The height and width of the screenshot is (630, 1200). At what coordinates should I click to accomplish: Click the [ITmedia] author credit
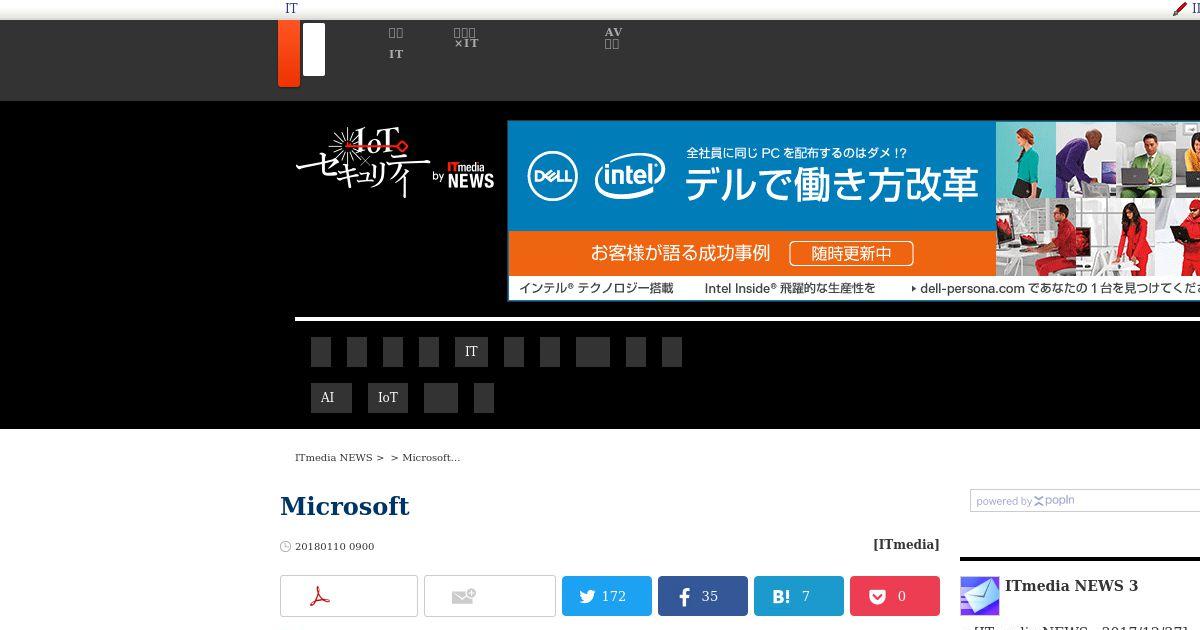click(x=906, y=544)
